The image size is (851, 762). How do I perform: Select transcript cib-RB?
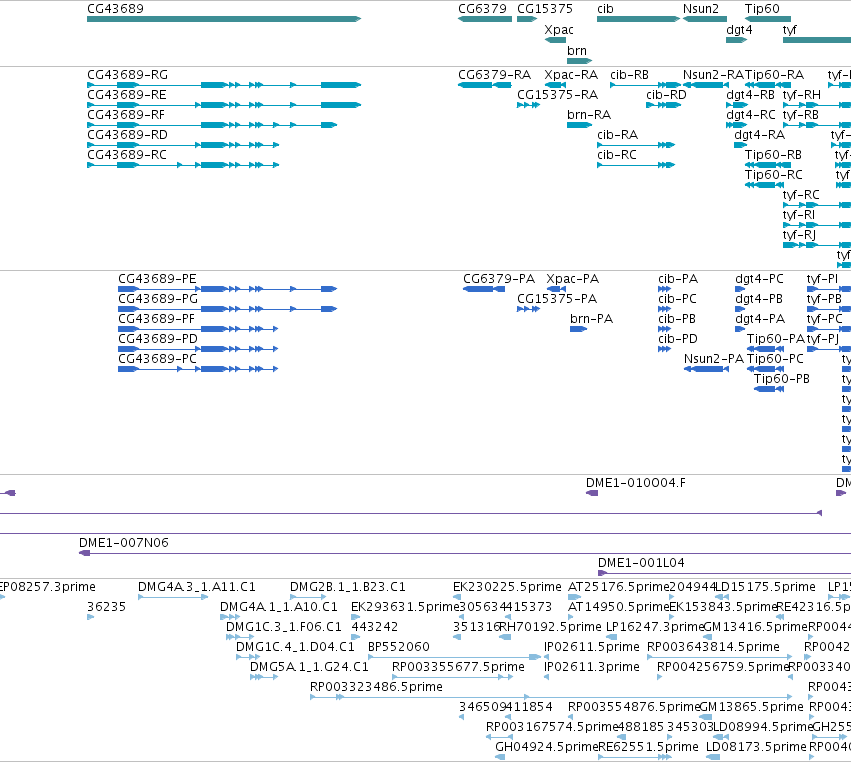coord(645,85)
